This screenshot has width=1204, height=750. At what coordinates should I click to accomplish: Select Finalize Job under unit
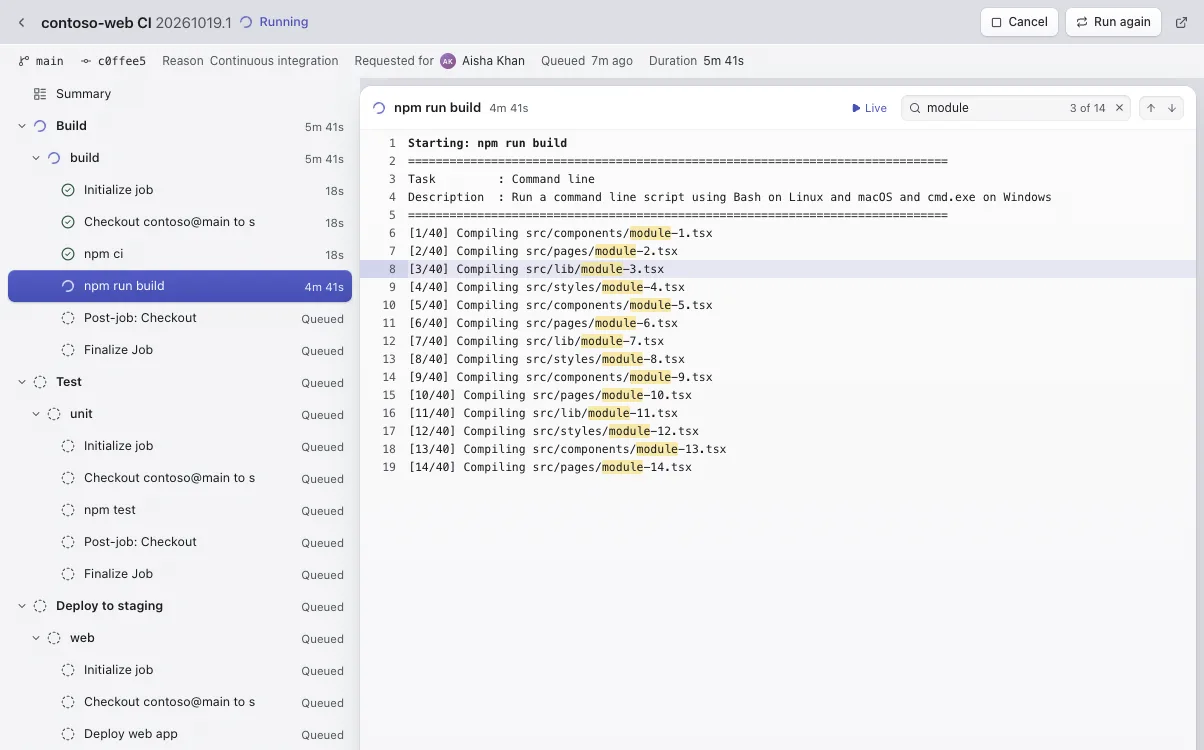180,574
